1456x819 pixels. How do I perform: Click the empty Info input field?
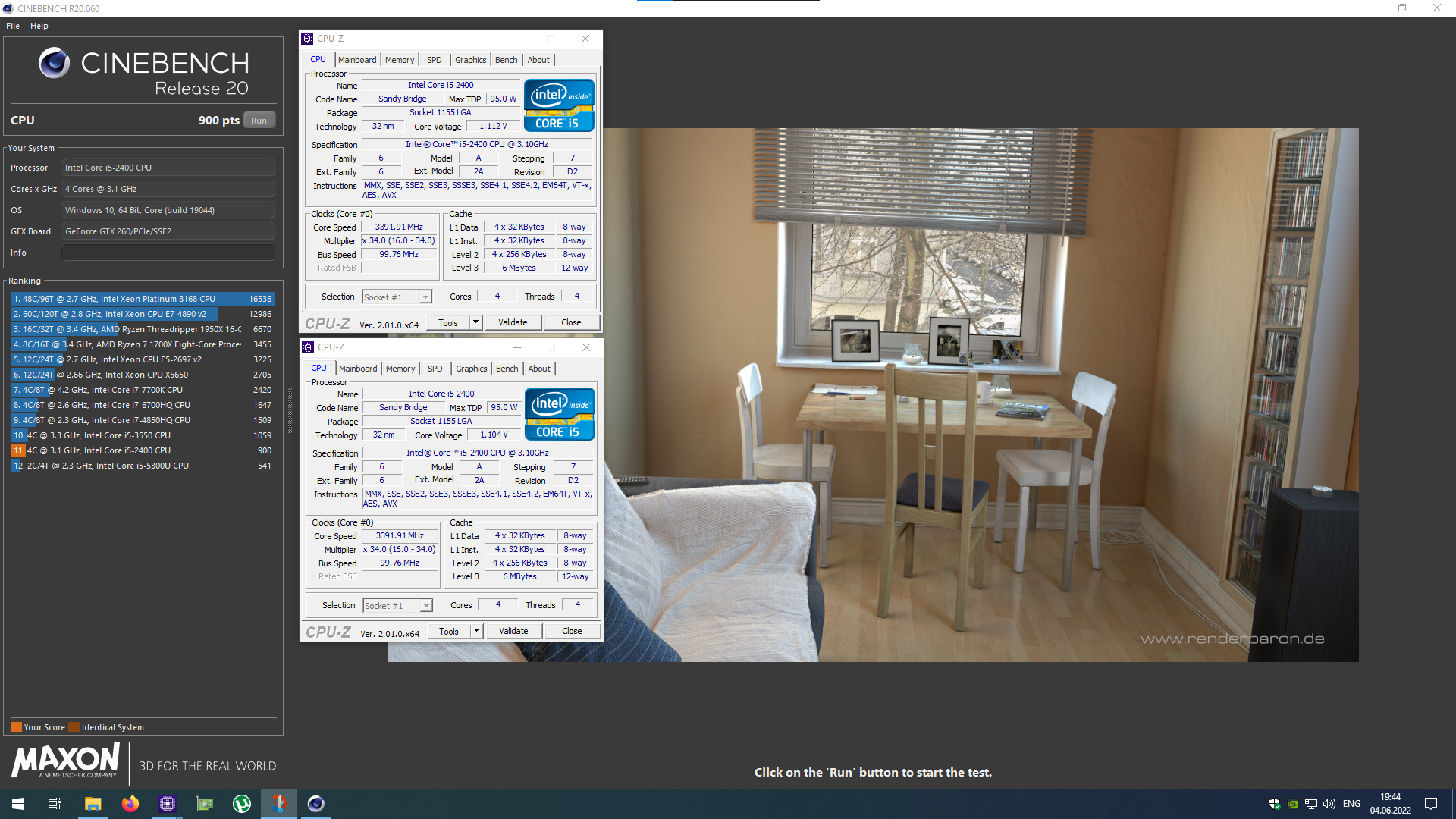pos(168,253)
